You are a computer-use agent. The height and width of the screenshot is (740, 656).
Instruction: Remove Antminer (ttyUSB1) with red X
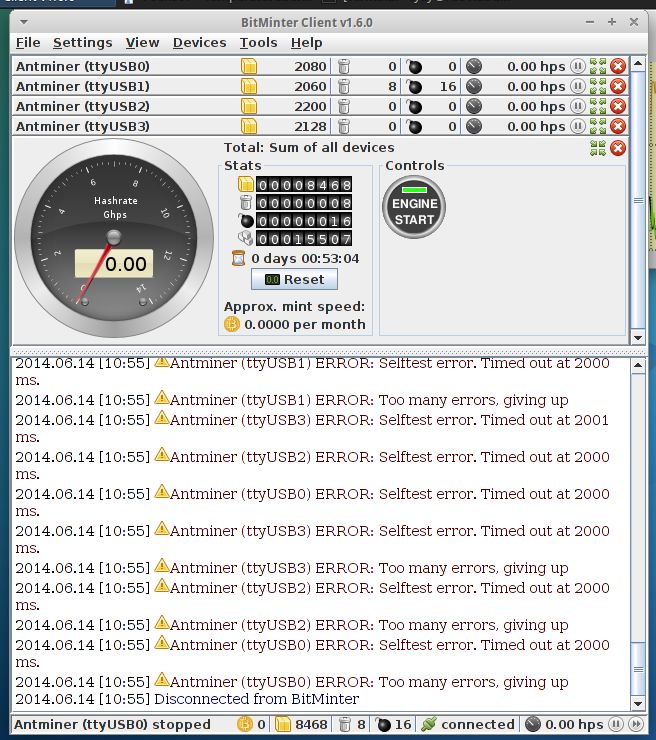[618, 86]
